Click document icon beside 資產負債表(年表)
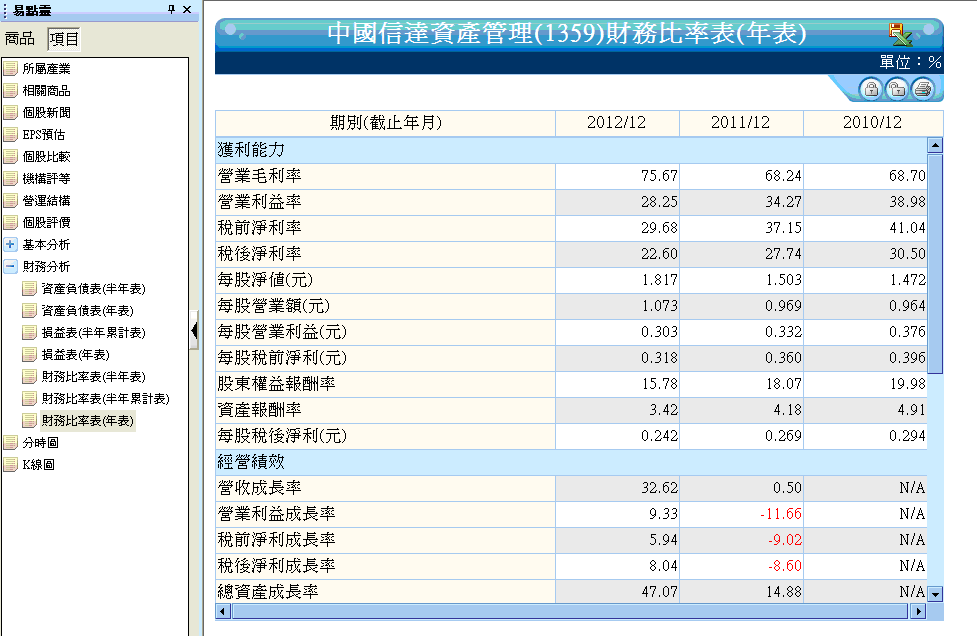The height and width of the screenshot is (636, 977). [29, 310]
